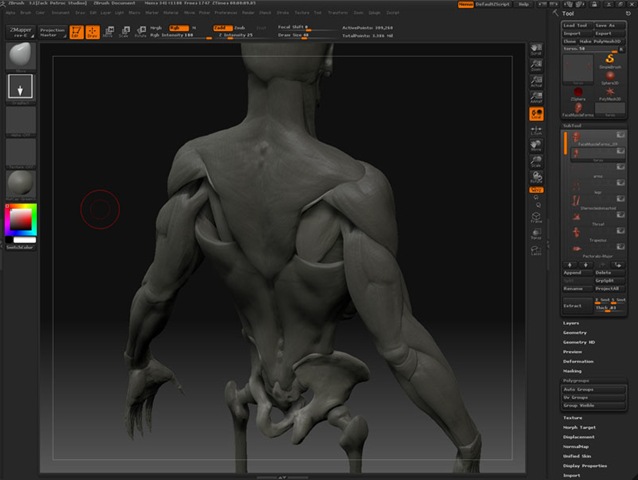Expand the Masking section
This screenshot has width=638, height=480.
(572, 371)
